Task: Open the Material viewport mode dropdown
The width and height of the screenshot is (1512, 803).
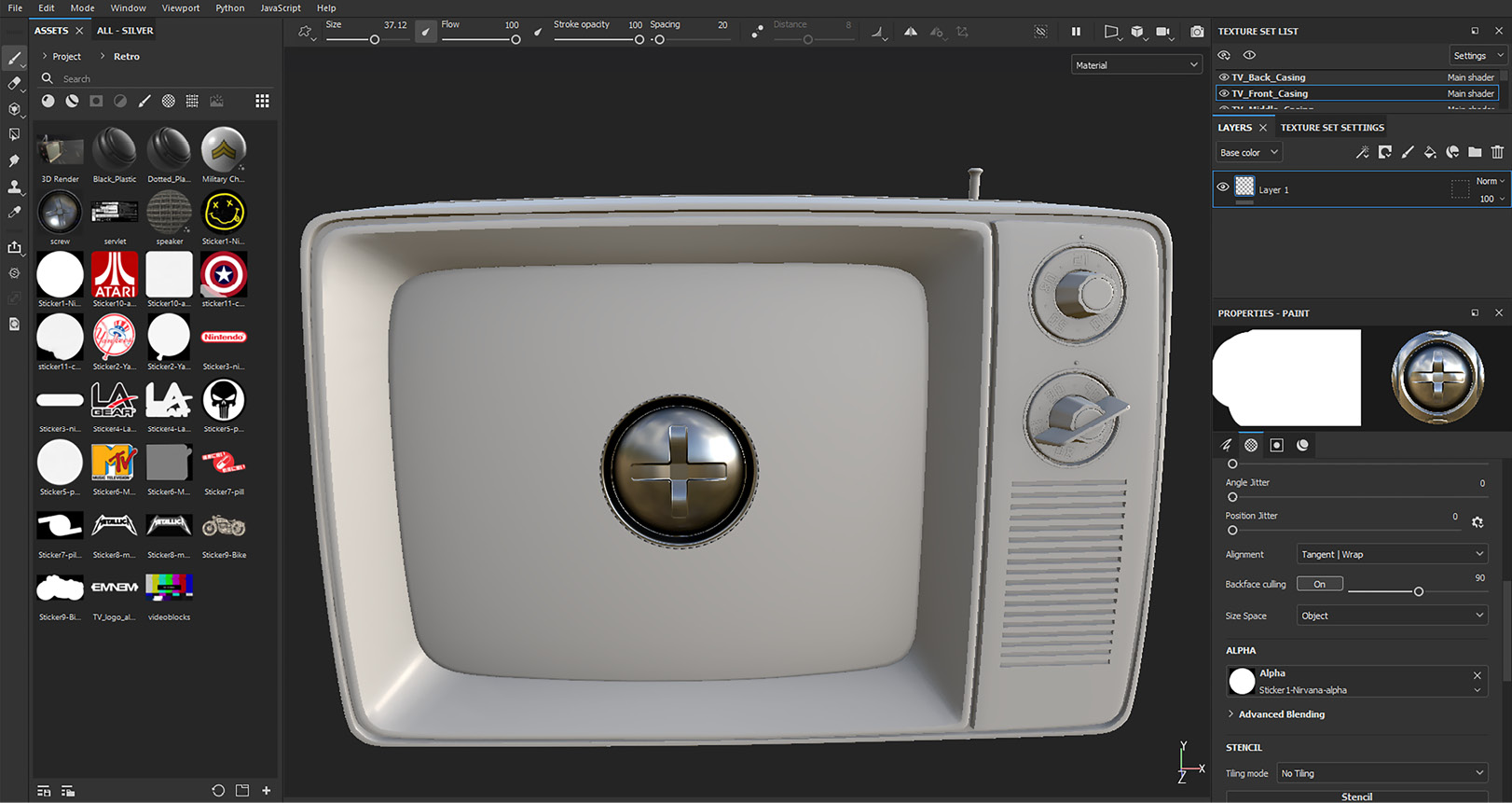Action: click(1136, 65)
